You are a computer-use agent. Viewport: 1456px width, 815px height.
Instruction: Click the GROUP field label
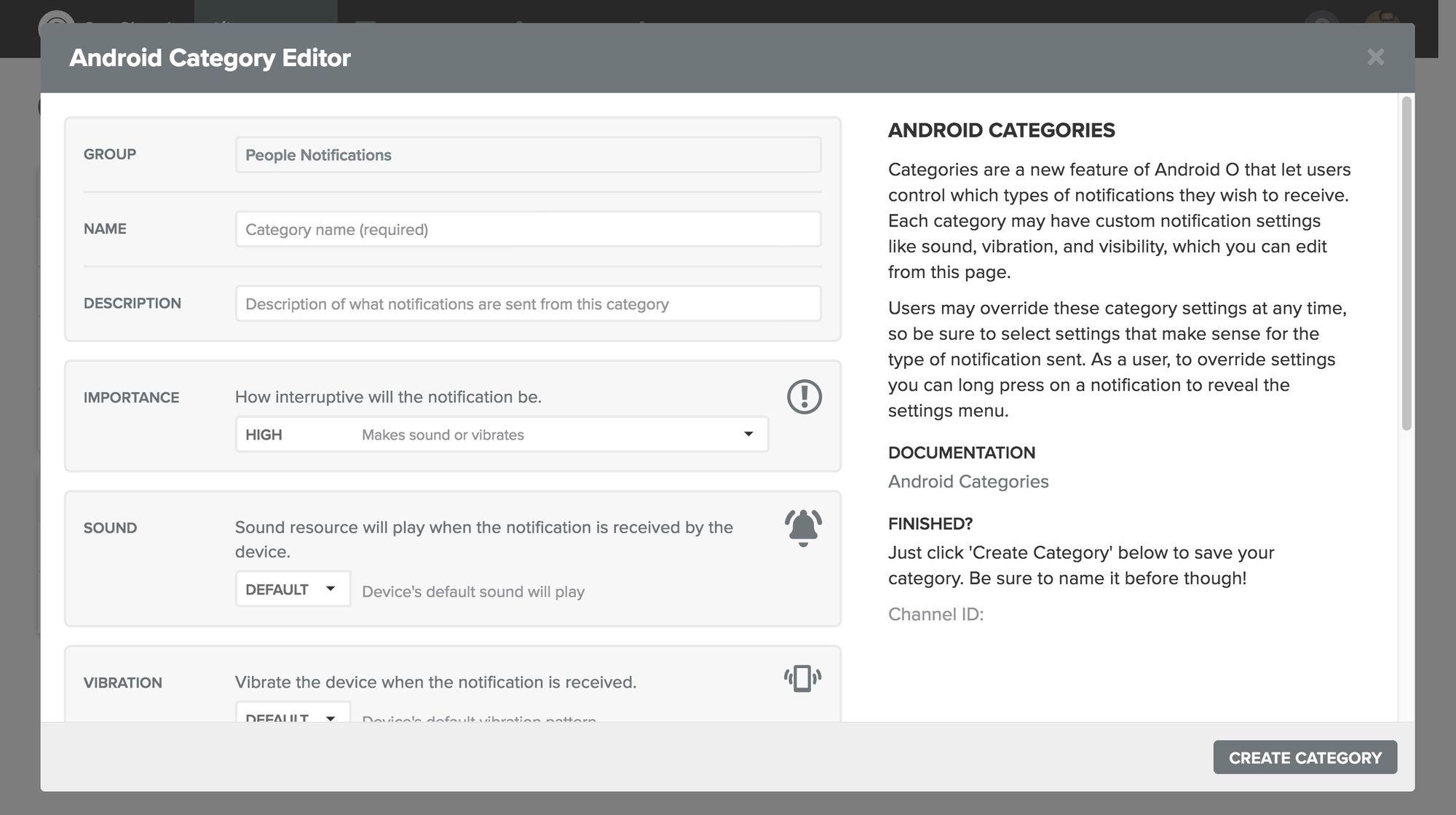[x=109, y=154]
